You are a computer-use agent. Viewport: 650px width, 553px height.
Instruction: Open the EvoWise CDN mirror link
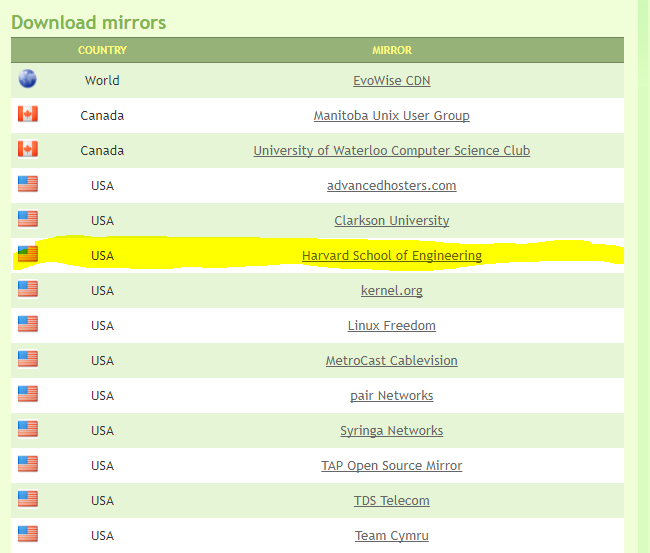[391, 80]
